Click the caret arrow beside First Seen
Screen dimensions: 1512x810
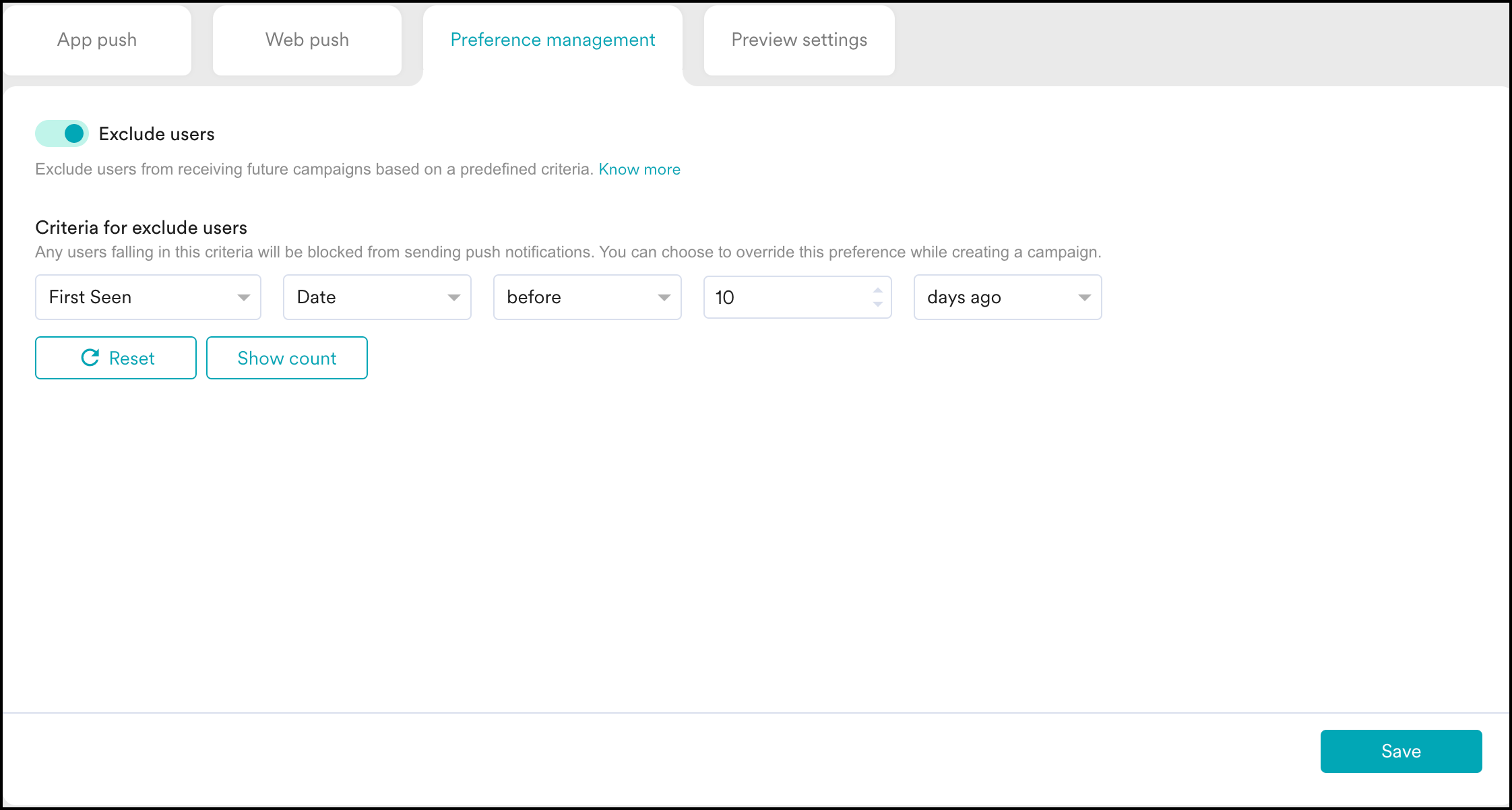tap(243, 297)
